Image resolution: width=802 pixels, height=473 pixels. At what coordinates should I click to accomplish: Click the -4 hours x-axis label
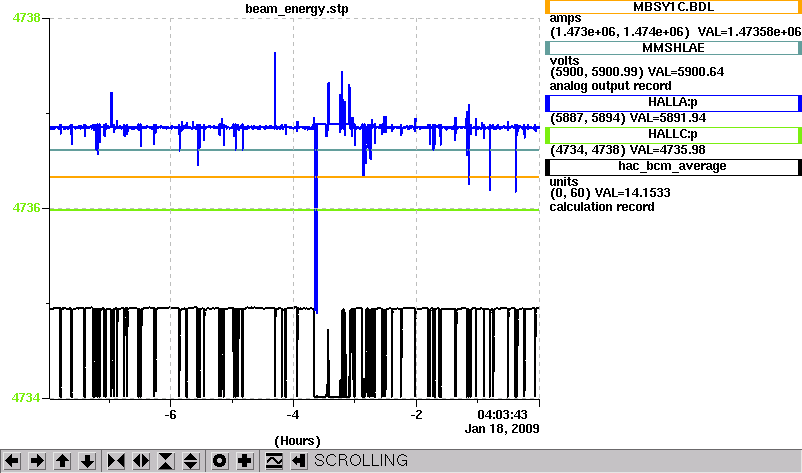click(293, 415)
